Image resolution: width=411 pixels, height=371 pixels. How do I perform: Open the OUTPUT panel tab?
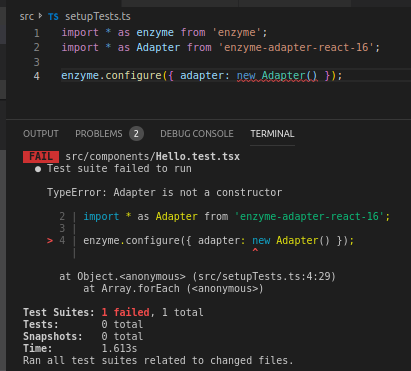click(x=41, y=134)
